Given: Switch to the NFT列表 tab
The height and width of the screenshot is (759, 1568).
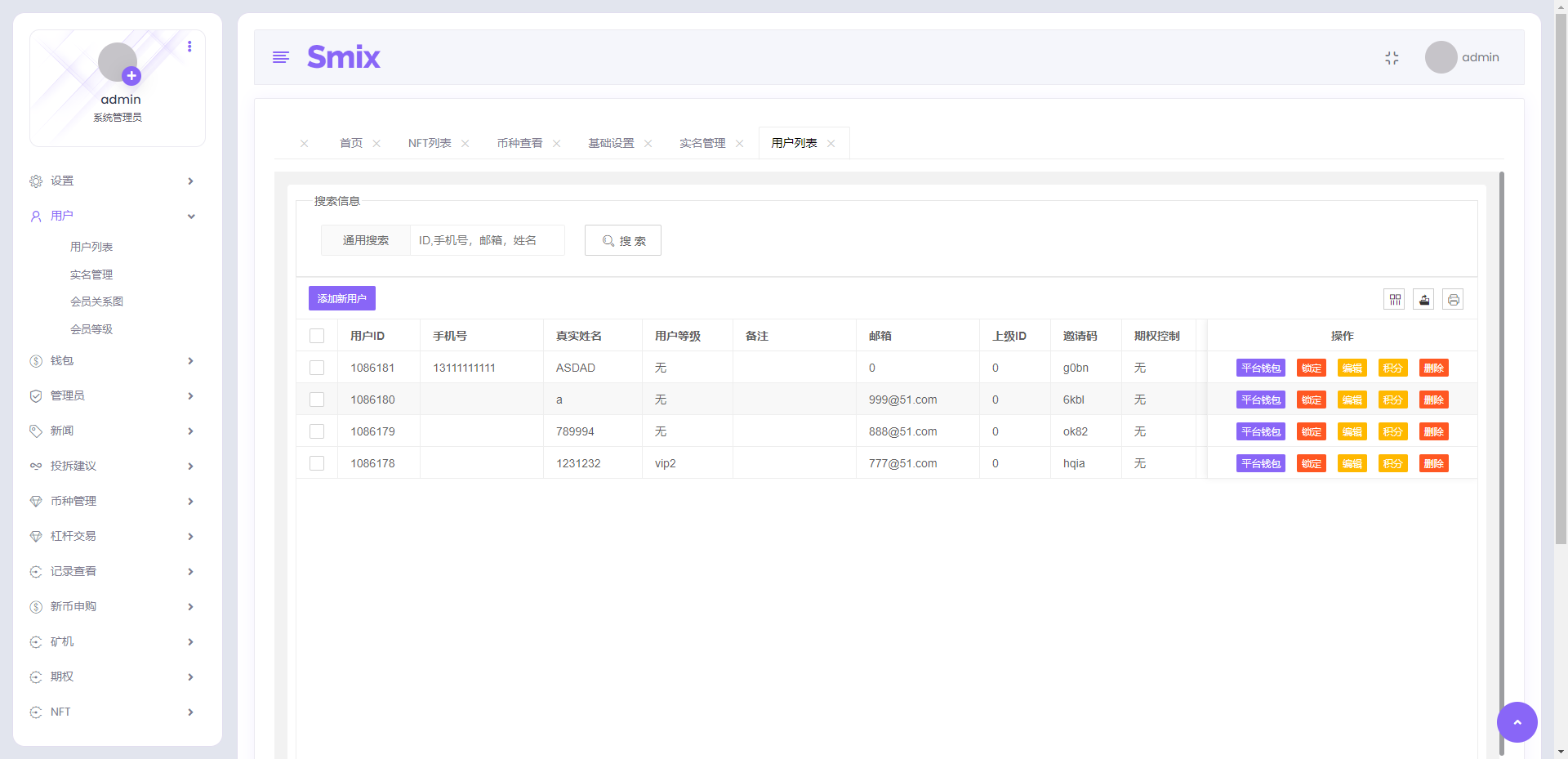Looking at the screenshot, I should point(429,142).
